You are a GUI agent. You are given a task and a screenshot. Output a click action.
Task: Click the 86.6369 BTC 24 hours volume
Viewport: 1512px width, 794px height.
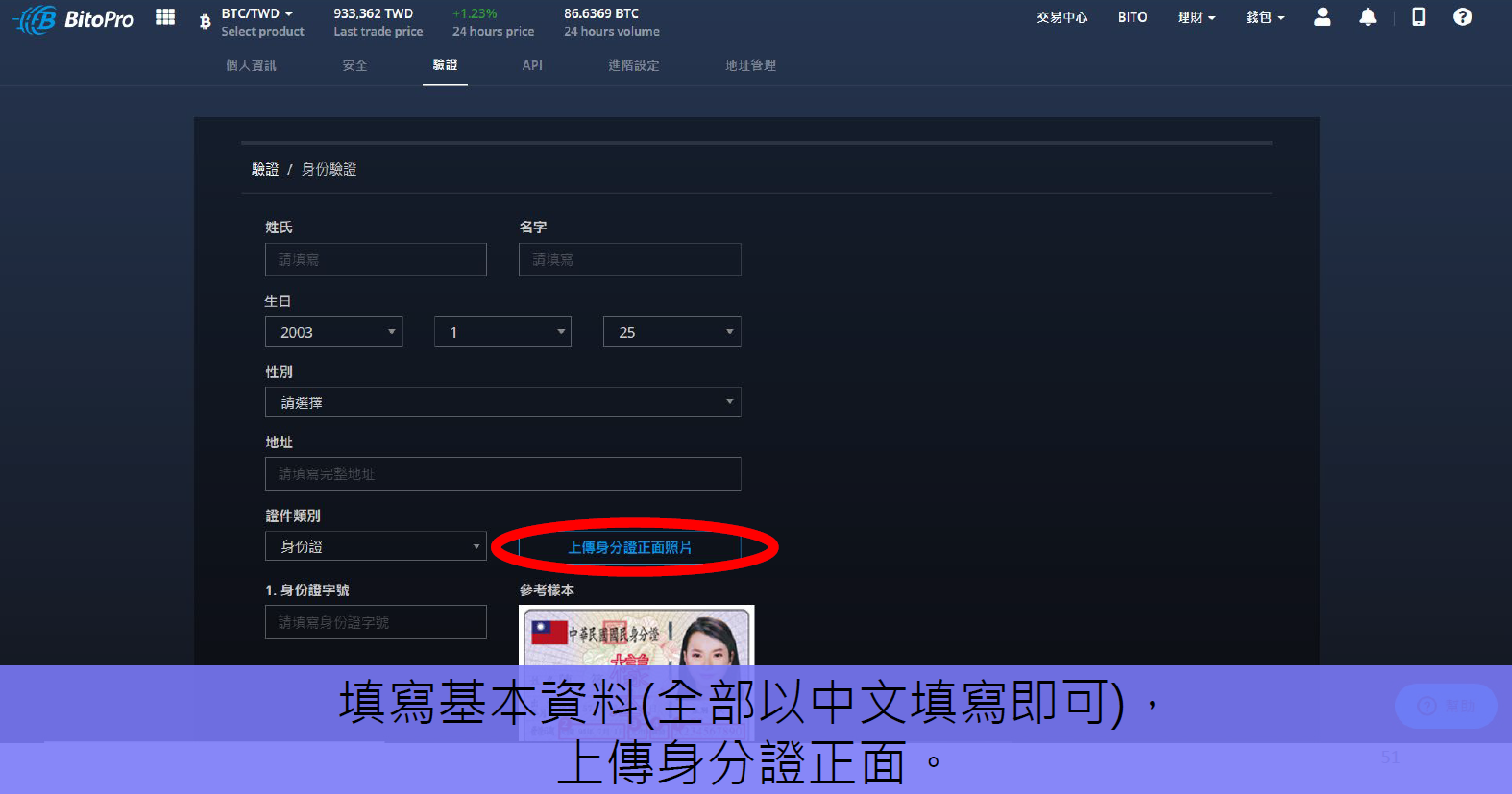click(601, 13)
